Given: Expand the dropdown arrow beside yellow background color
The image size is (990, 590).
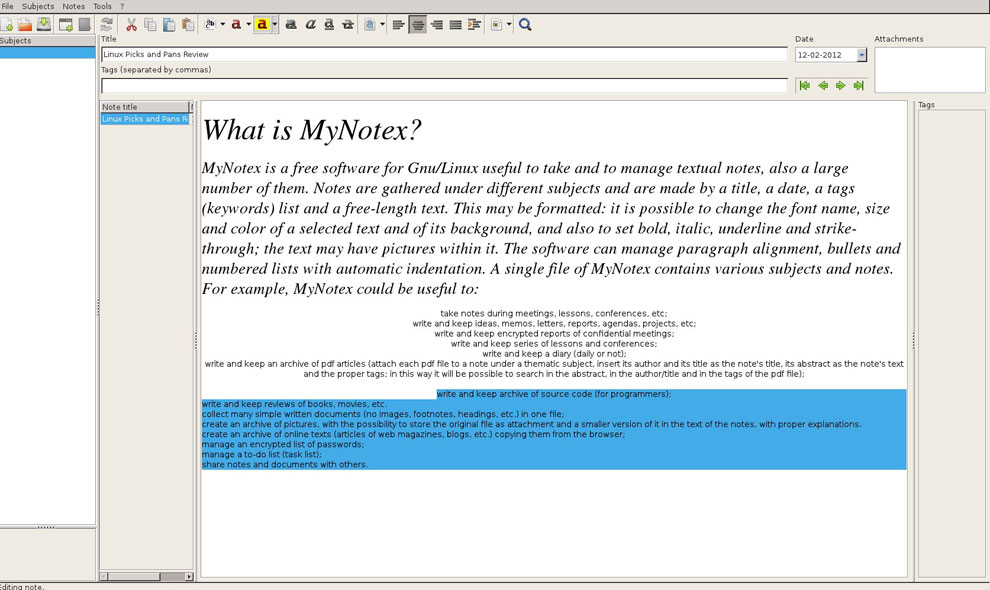Looking at the screenshot, I should click(275, 25).
